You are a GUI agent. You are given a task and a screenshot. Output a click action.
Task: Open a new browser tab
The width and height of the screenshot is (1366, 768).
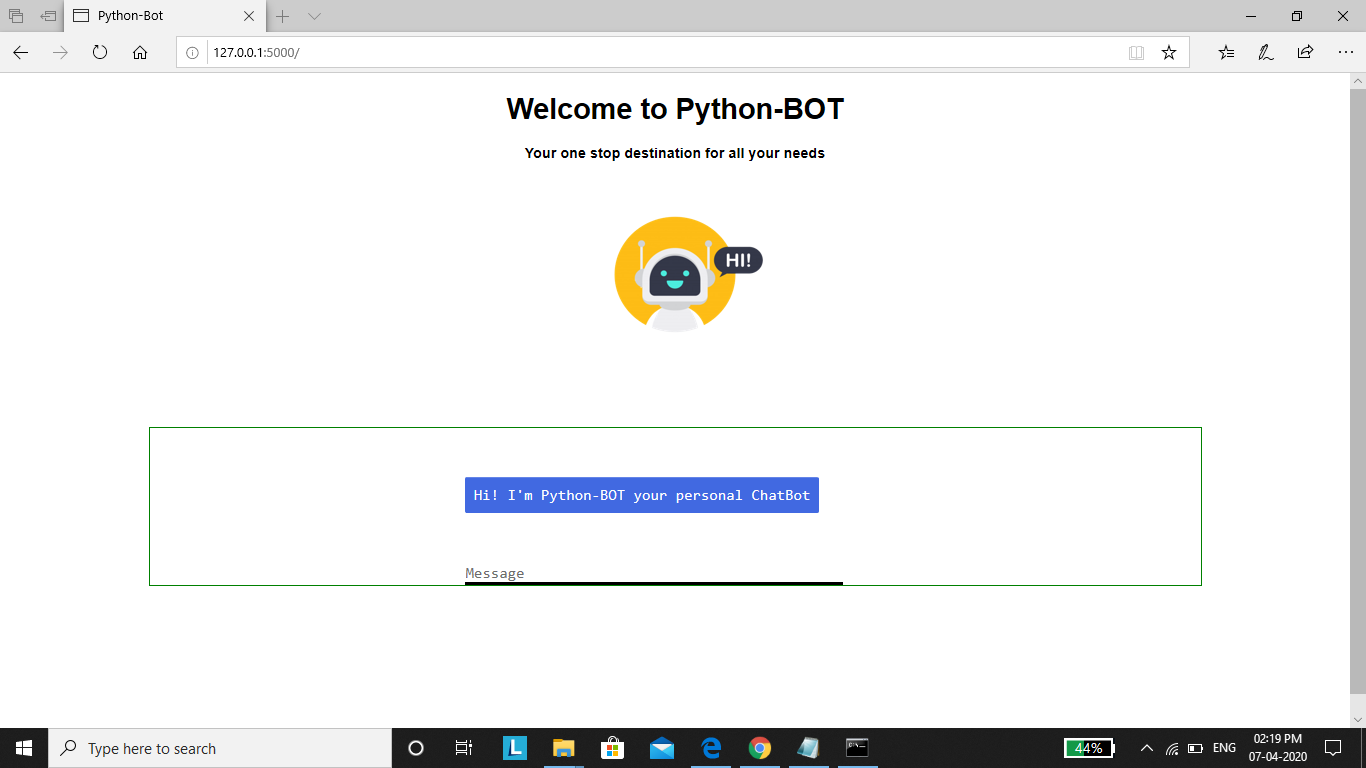pyautogui.click(x=282, y=16)
